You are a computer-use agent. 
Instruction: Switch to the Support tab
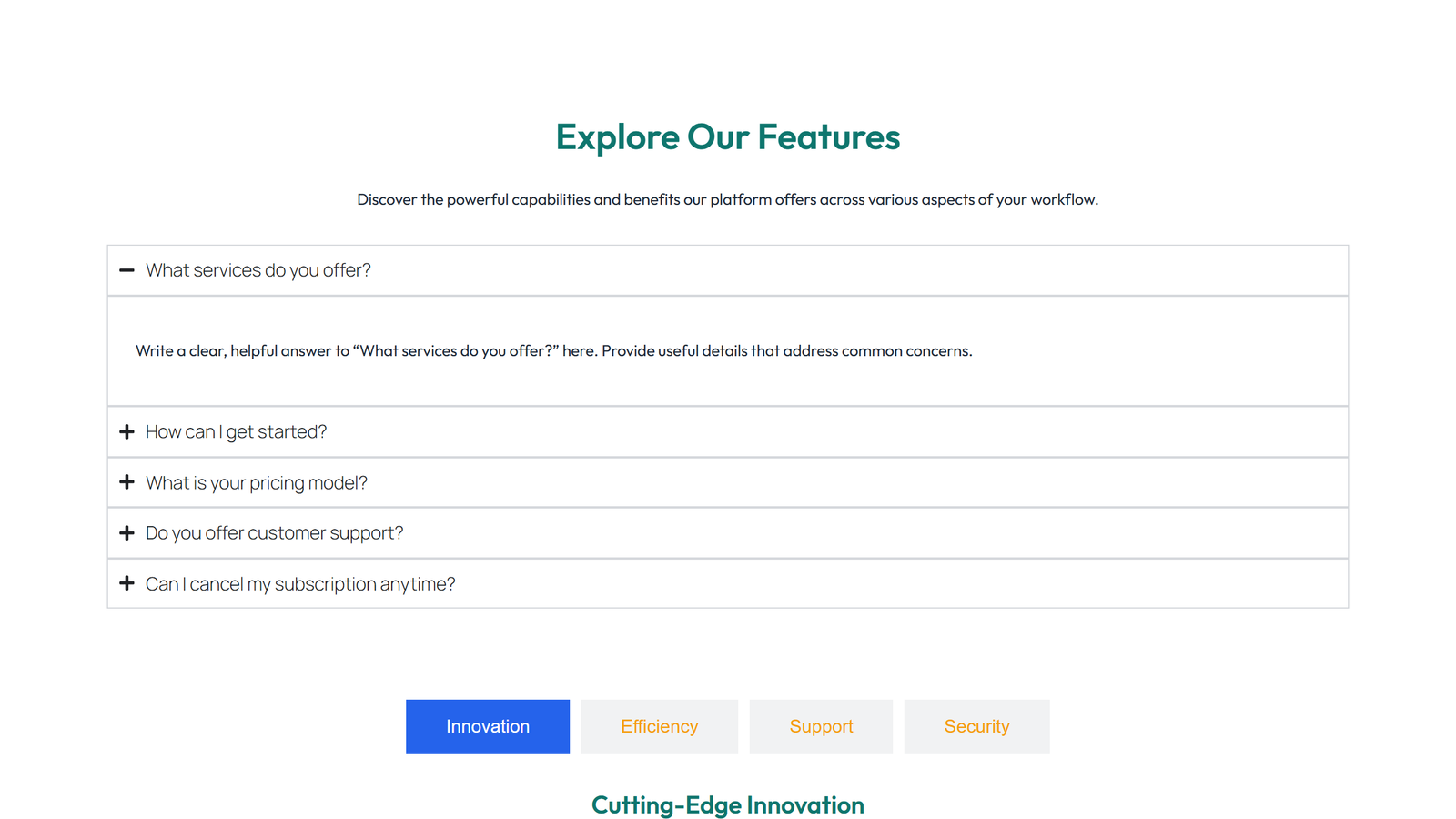coord(821,726)
